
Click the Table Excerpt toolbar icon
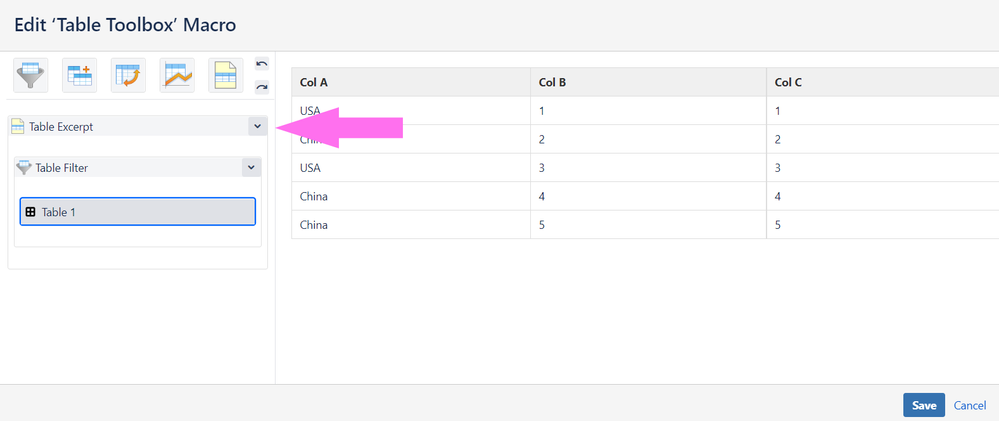[226, 75]
